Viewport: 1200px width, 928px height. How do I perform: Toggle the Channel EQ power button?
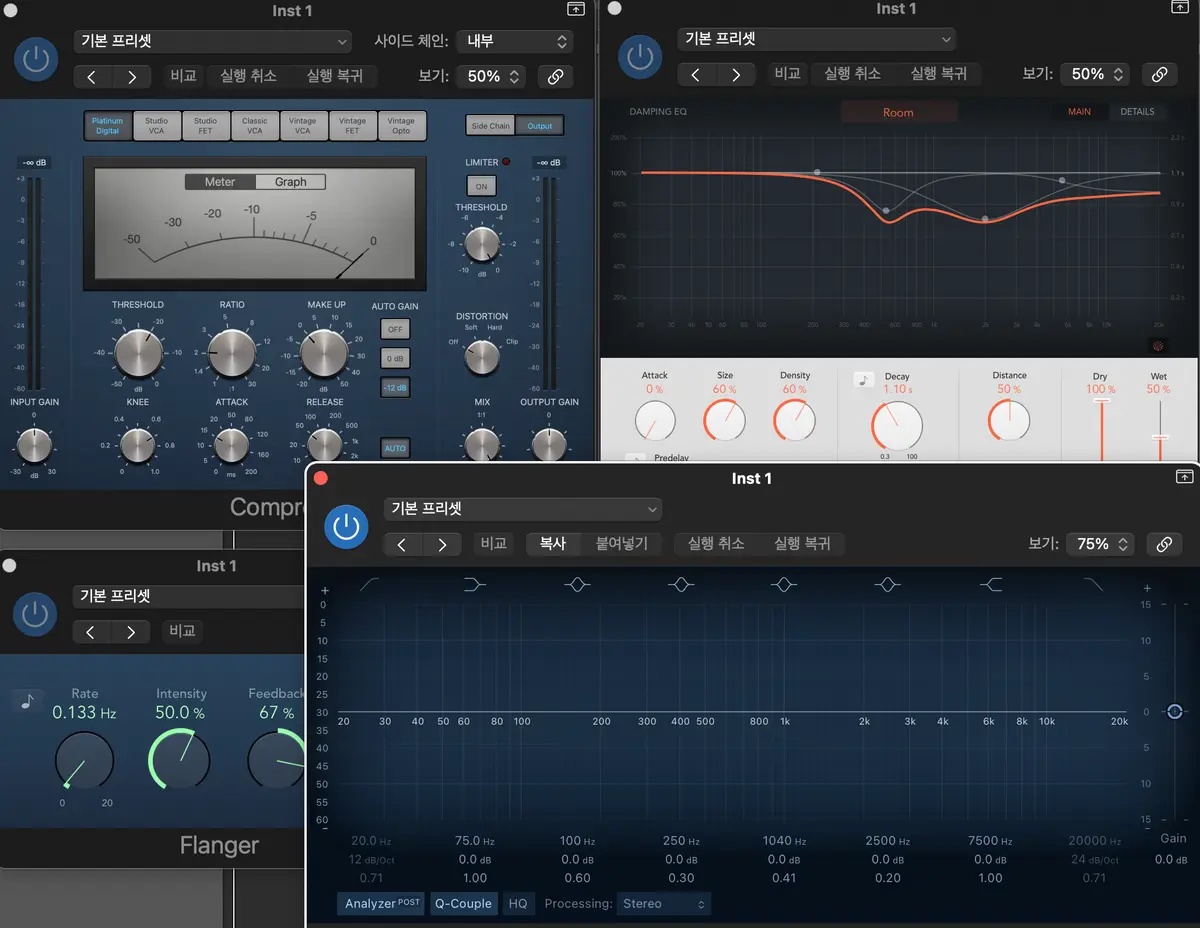coord(346,528)
